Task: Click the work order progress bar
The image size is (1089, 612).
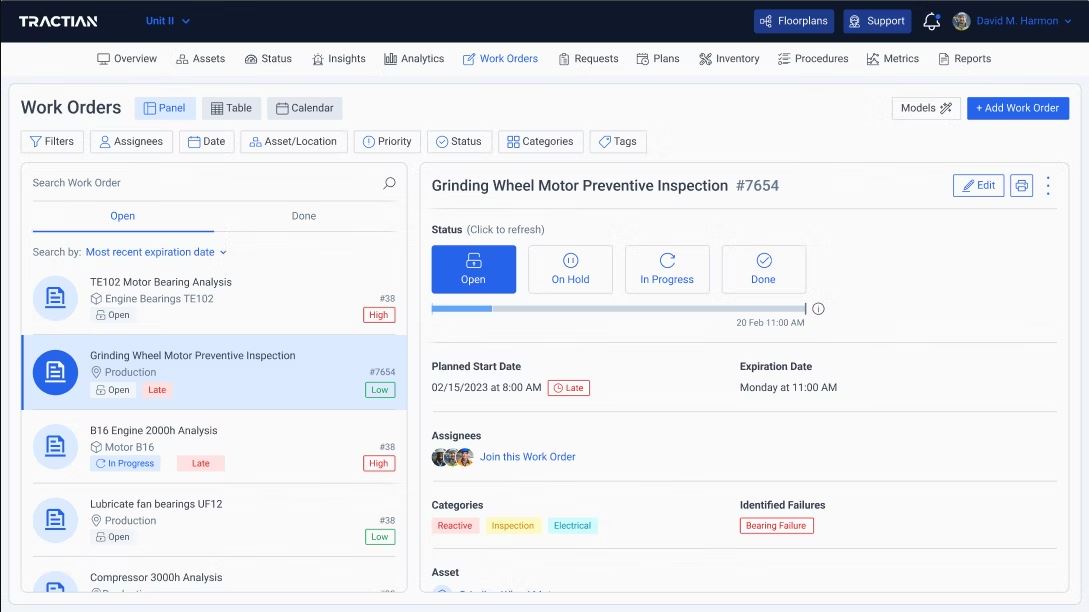Action: pos(618,309)
